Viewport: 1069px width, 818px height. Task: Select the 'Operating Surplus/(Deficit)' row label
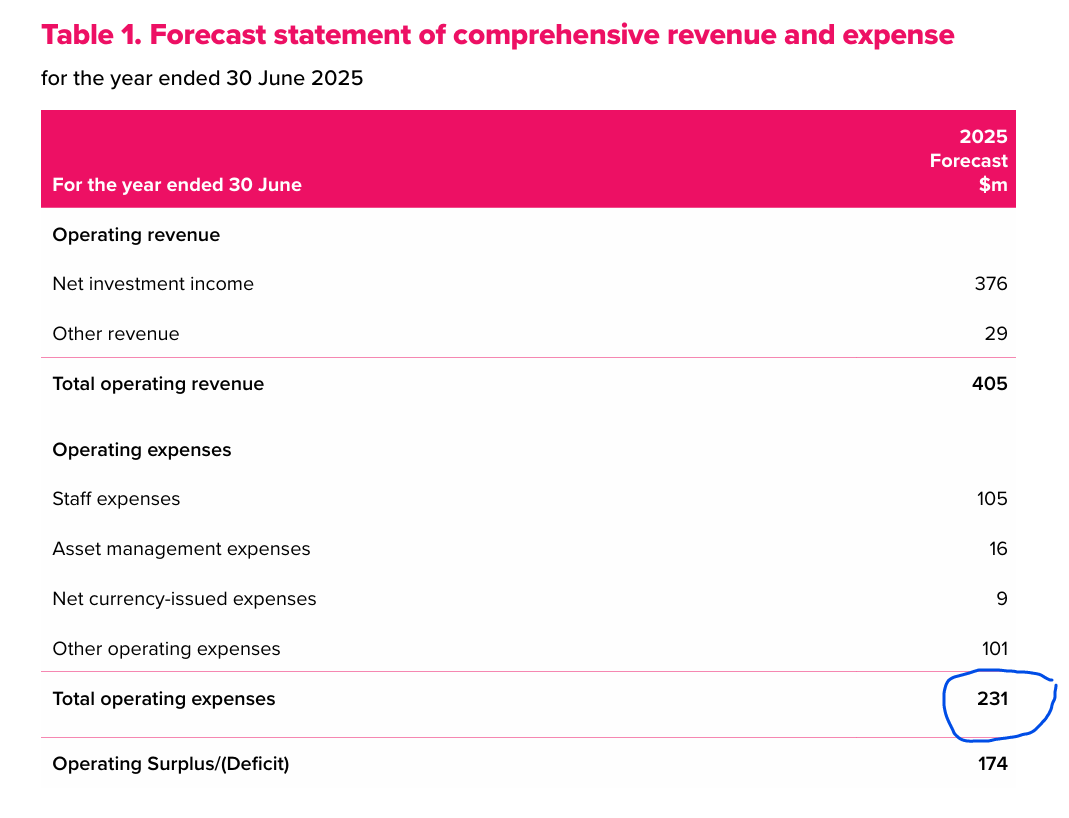point(170,764)
